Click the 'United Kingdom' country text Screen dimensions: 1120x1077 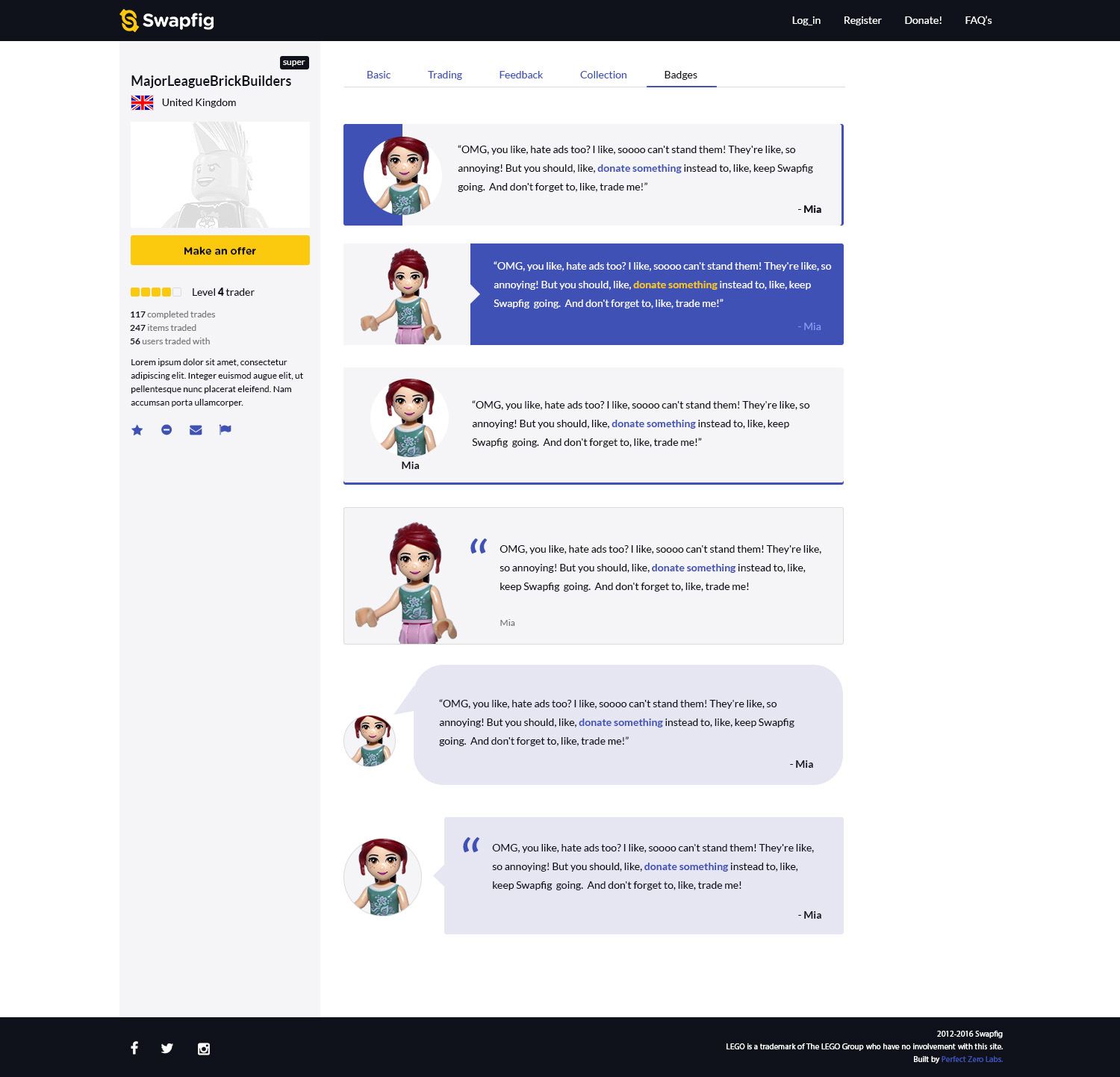click(x=199, y=102)
